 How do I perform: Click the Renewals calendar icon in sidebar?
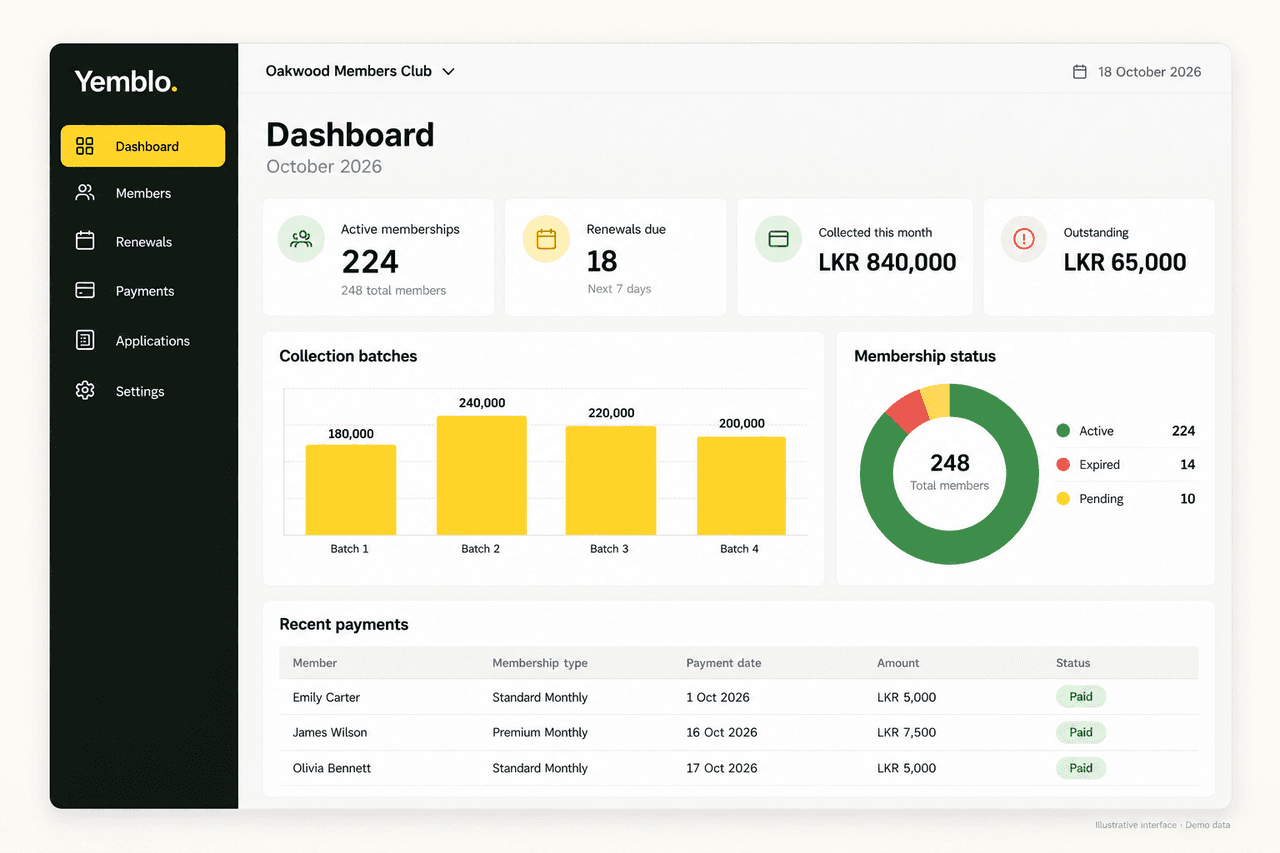[x=85, y=241]
